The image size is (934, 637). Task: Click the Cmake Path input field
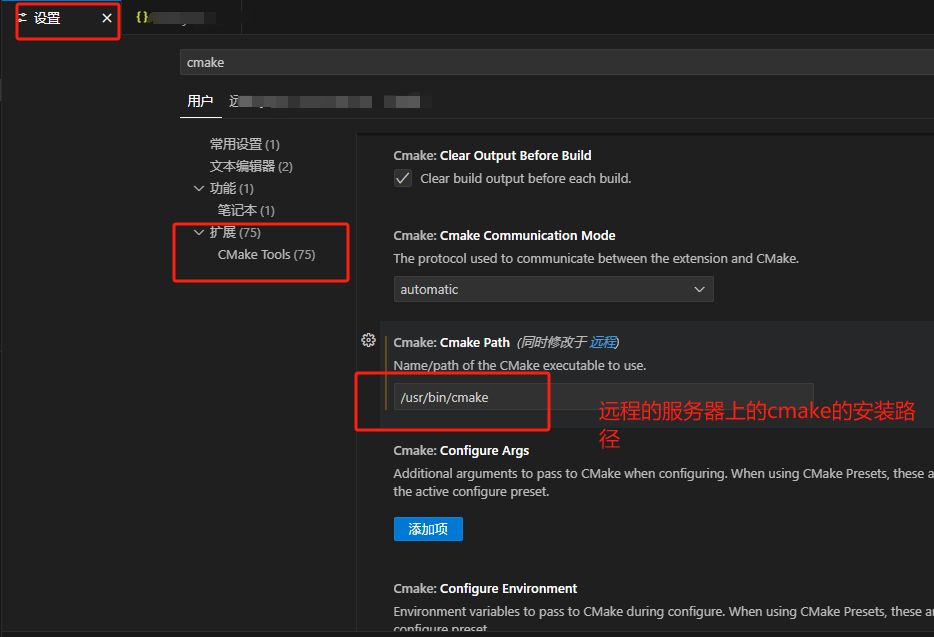pos(603,397)
